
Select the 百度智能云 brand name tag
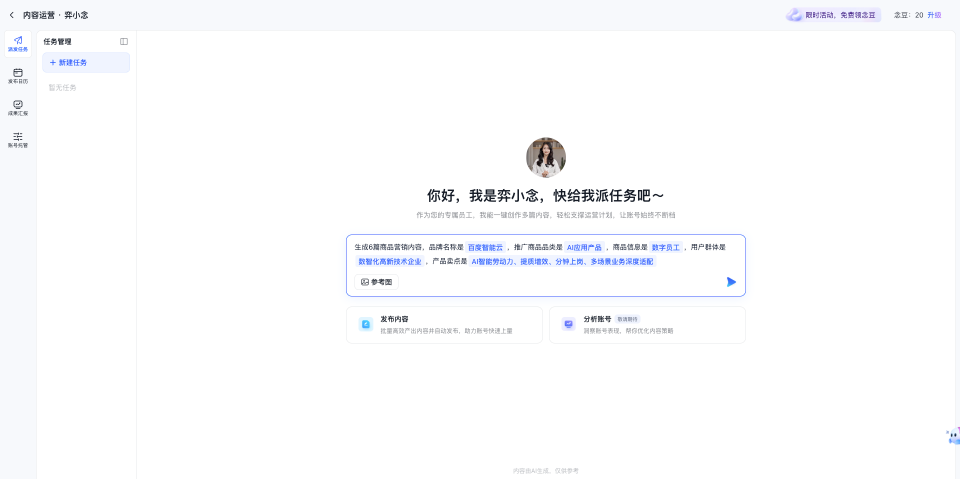click(x=485, y=247)
